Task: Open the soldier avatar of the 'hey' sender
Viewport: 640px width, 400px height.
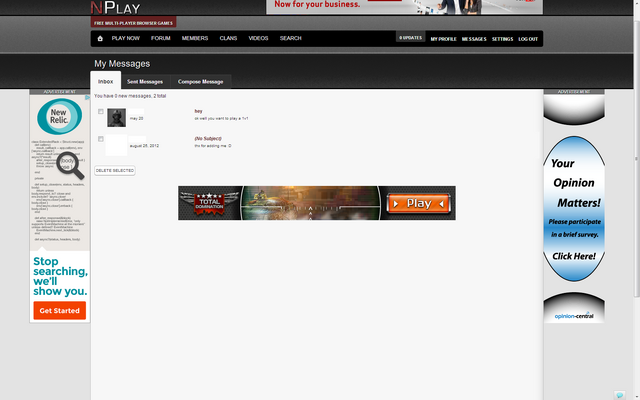Action: 116,118
